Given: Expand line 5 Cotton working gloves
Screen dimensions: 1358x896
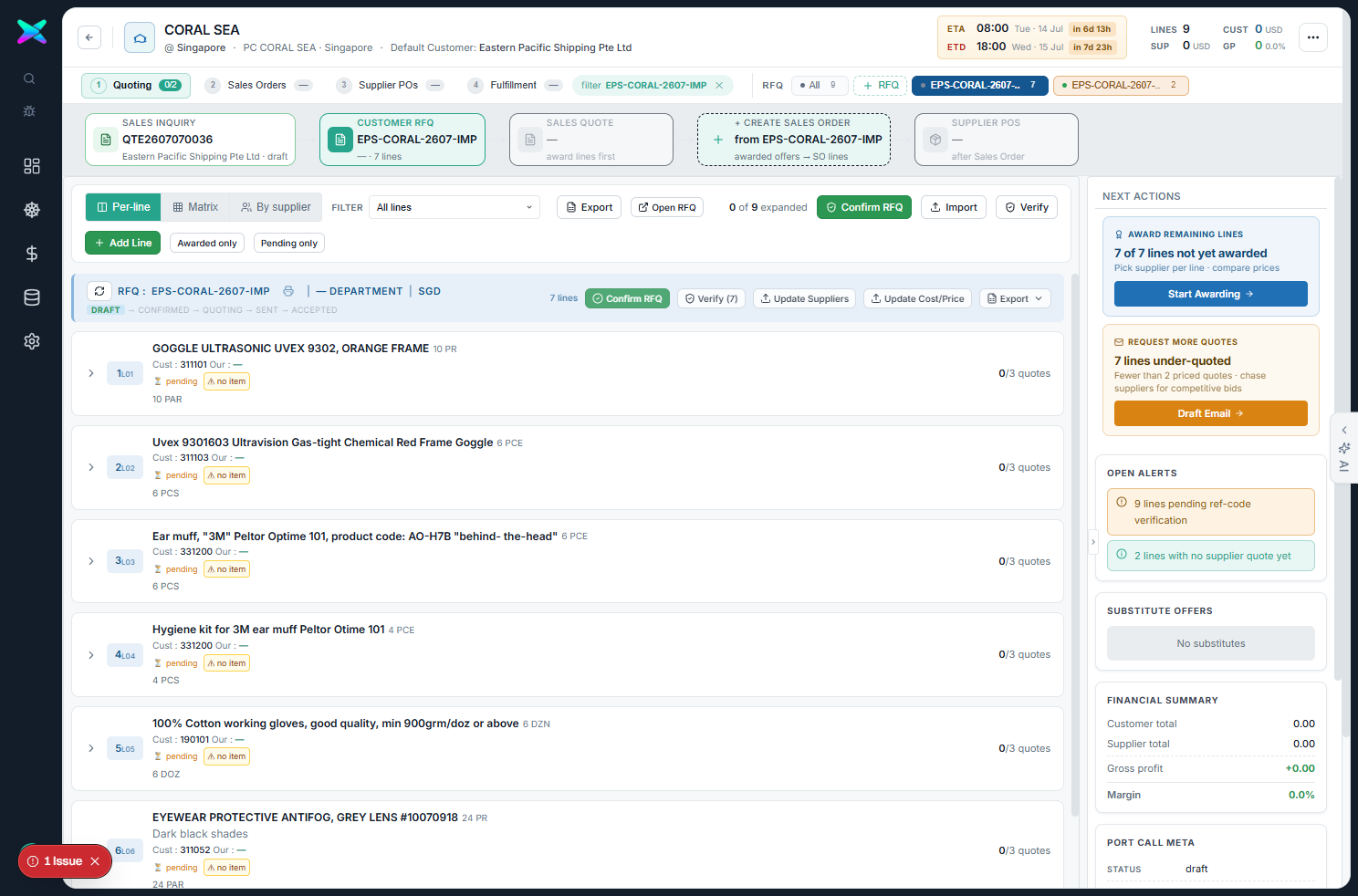Looking at the screenshot, I should pos(91,748).
